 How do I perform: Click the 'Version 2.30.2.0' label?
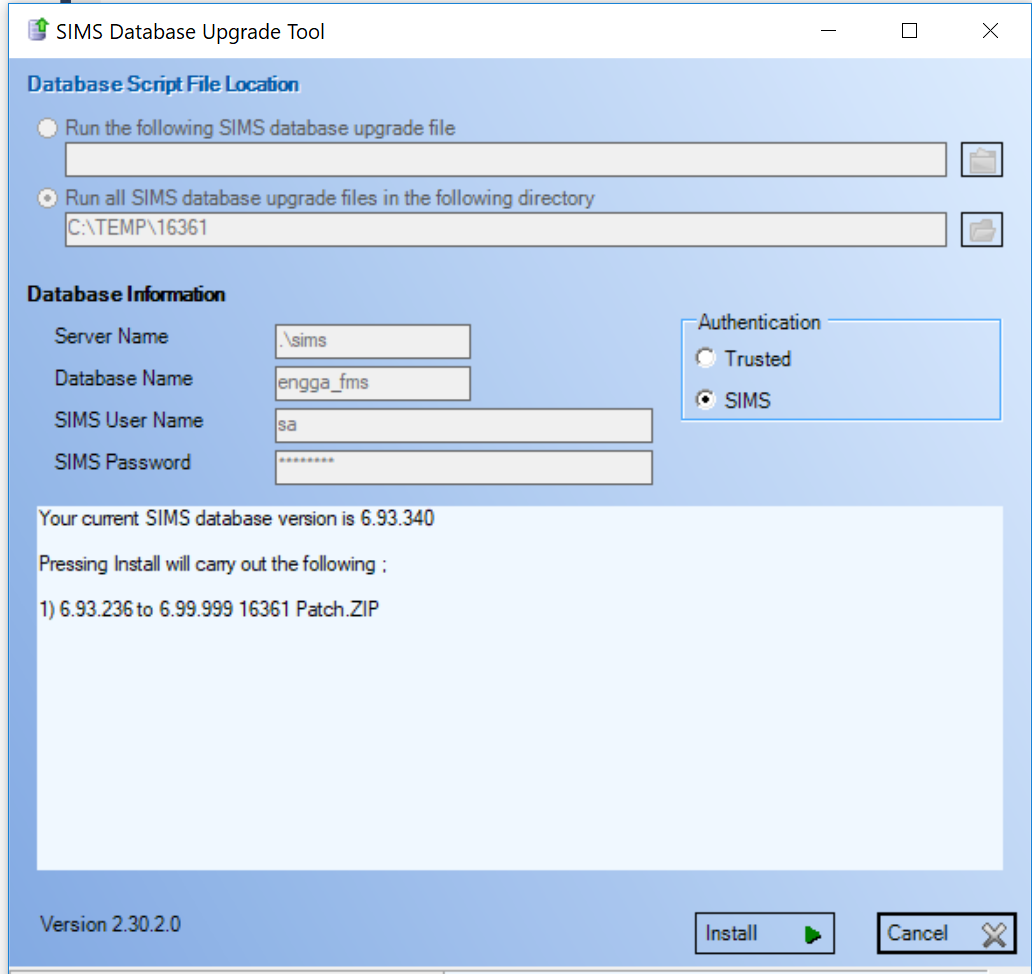tap(110, 924)
